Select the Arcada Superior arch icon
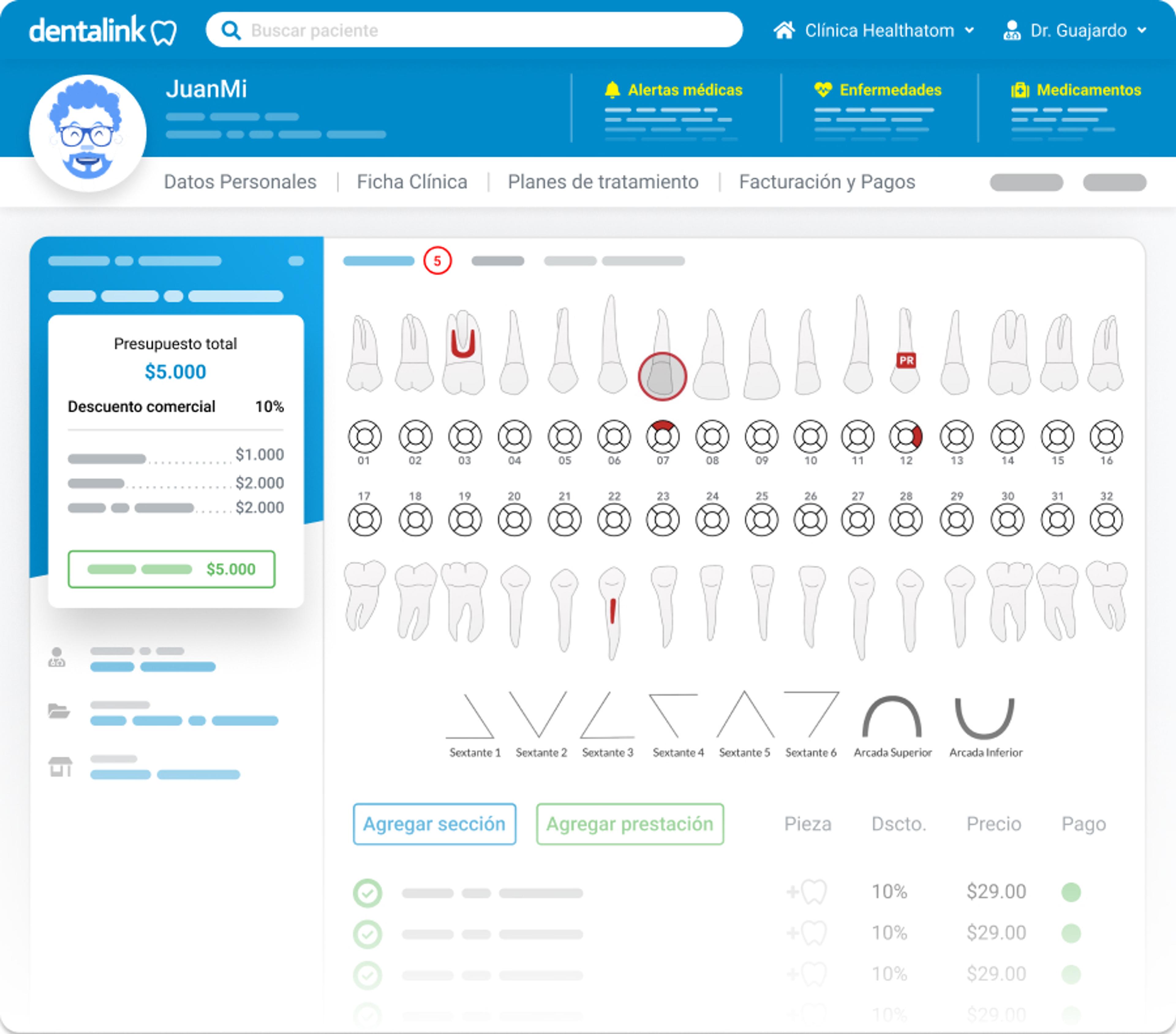This screenshot has height=1034, width=1176. tap(892, 717)
